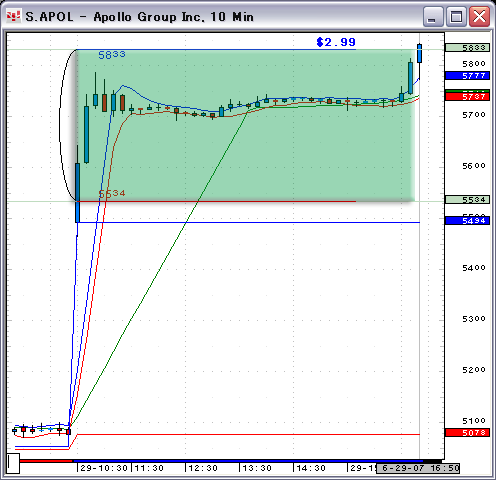Viewport: 496px width, 480px height.
Task: Click the $2.99 range label
Action: pyautogui.click(x=336, y=42)
